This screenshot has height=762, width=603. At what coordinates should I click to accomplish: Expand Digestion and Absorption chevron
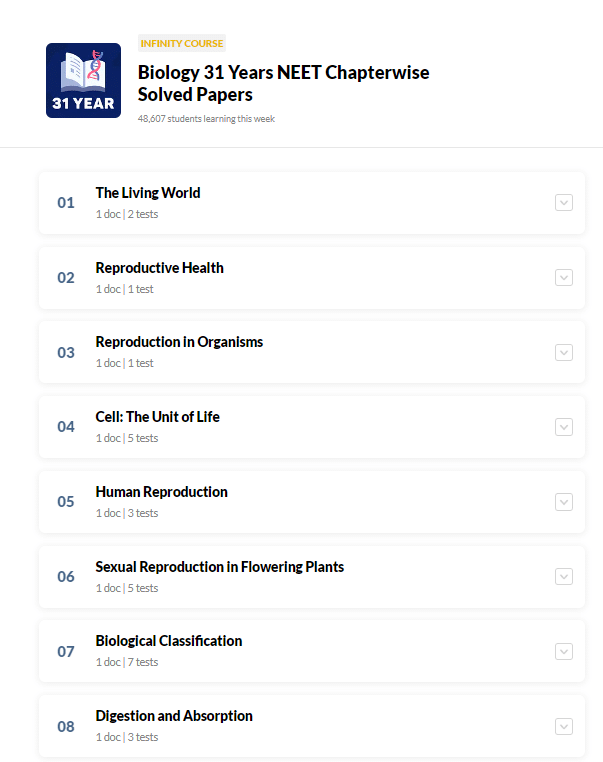[564, 727]
